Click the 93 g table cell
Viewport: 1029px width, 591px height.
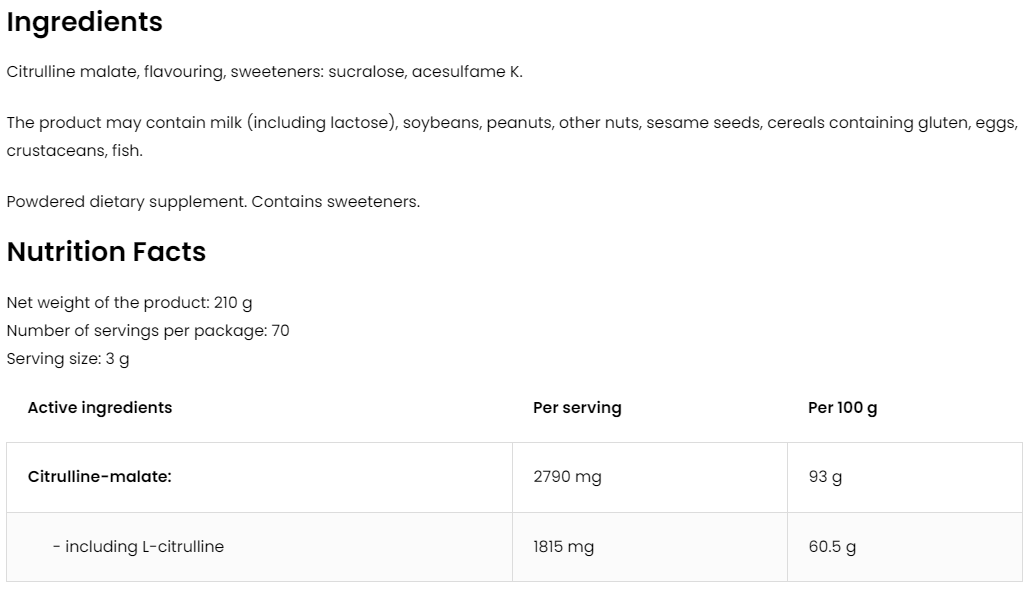[x=825, y=477]
